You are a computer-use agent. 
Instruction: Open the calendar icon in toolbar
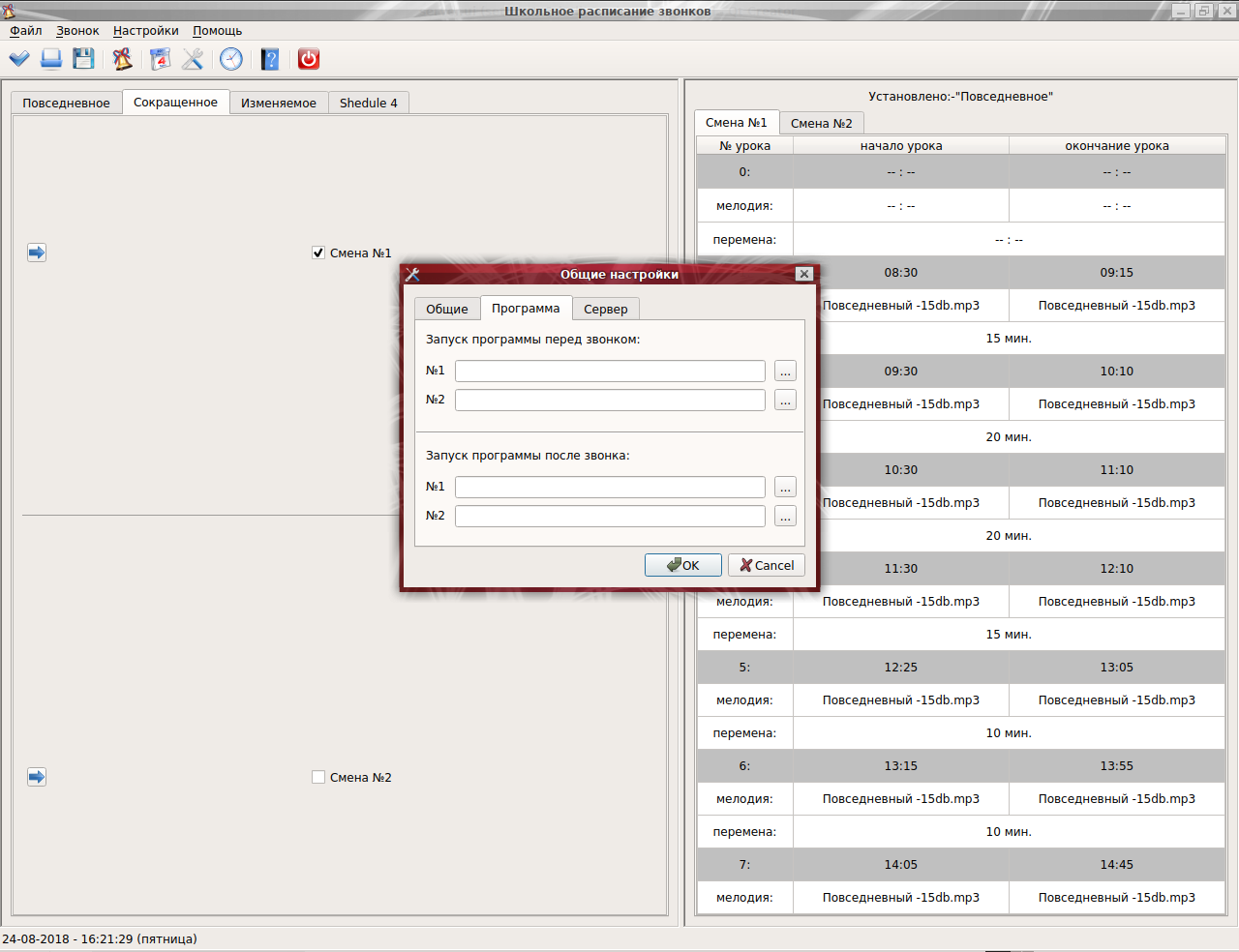pyautogui.click(x=160, y=59)
